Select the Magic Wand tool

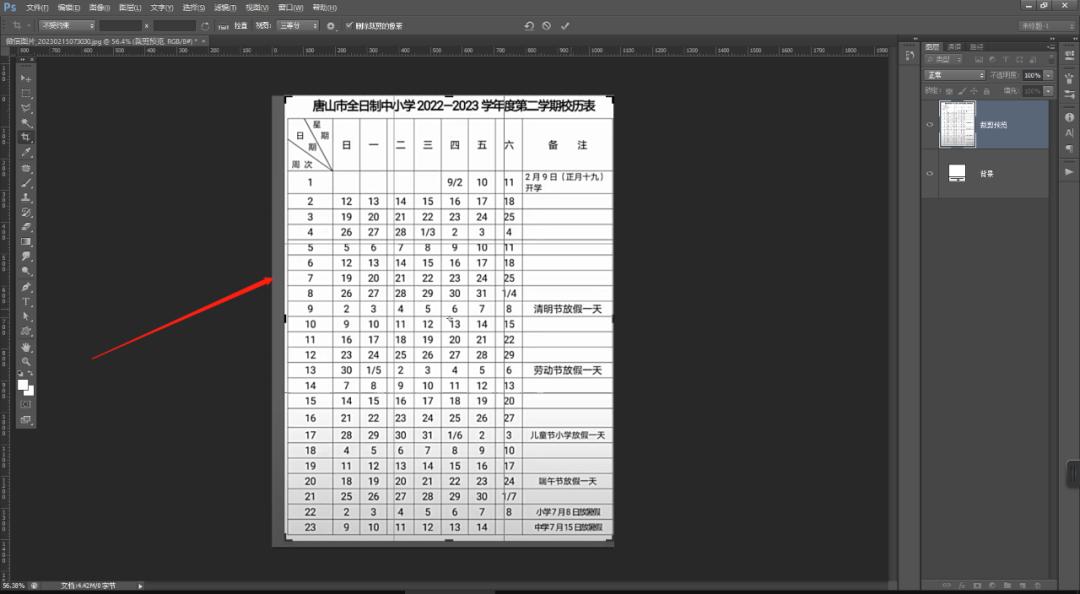click(x=26, y=122)
